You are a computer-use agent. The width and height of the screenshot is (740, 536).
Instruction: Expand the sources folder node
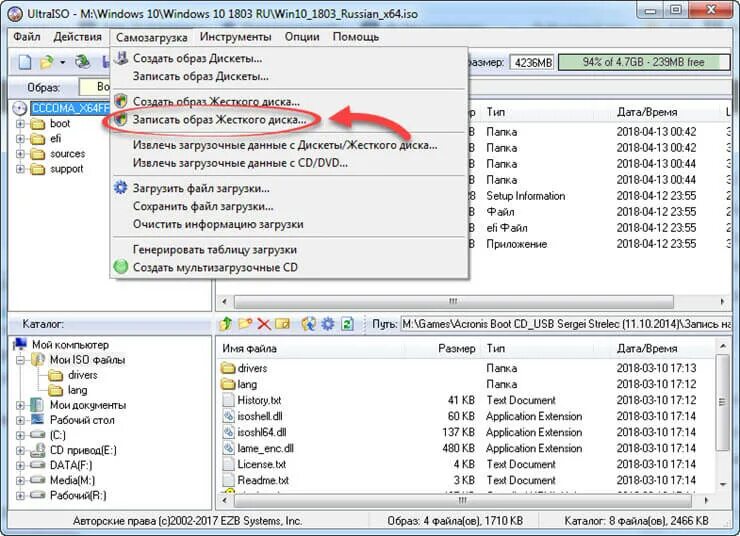click(x=20, y=154)
